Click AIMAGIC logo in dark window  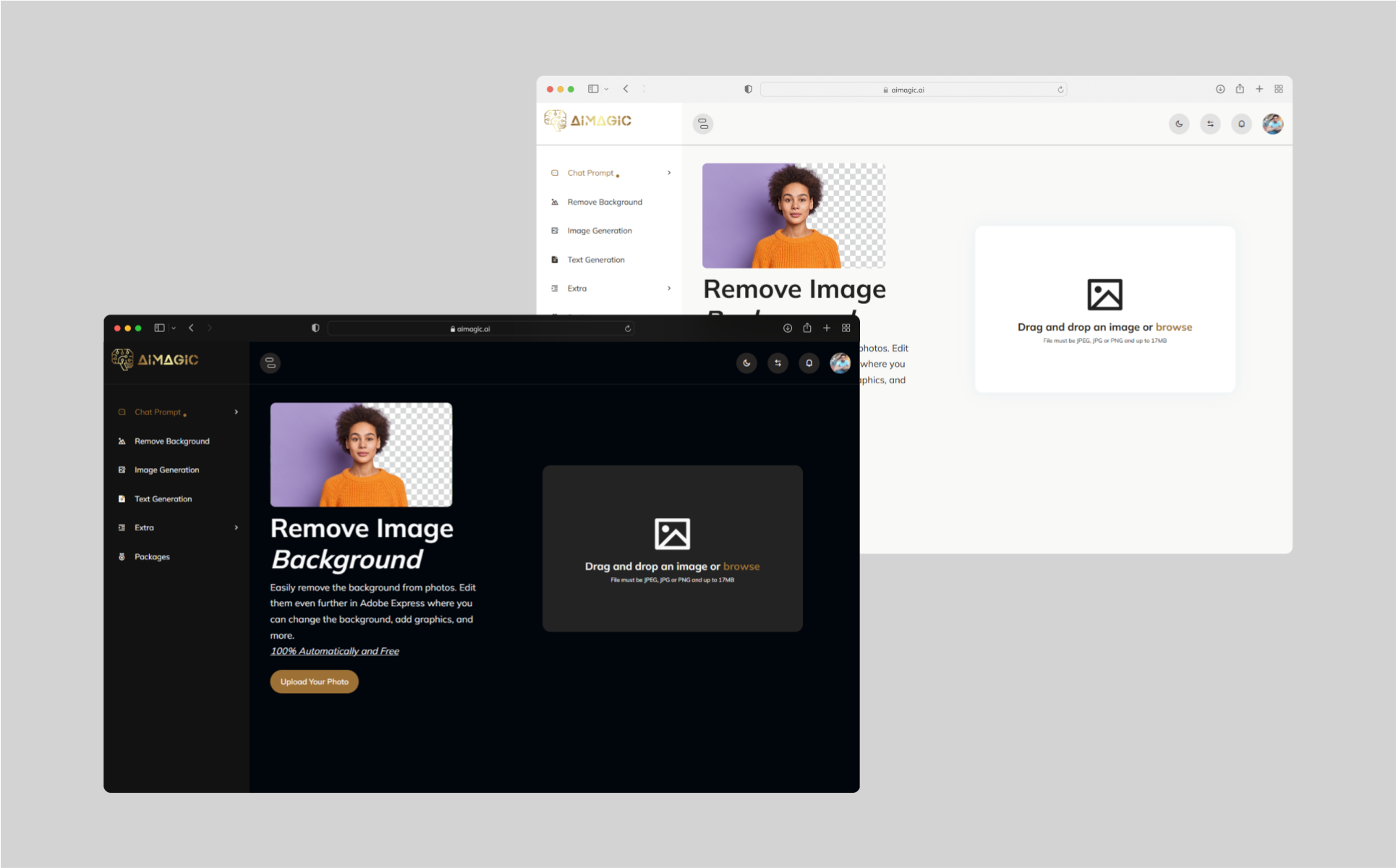click(155, 359)
